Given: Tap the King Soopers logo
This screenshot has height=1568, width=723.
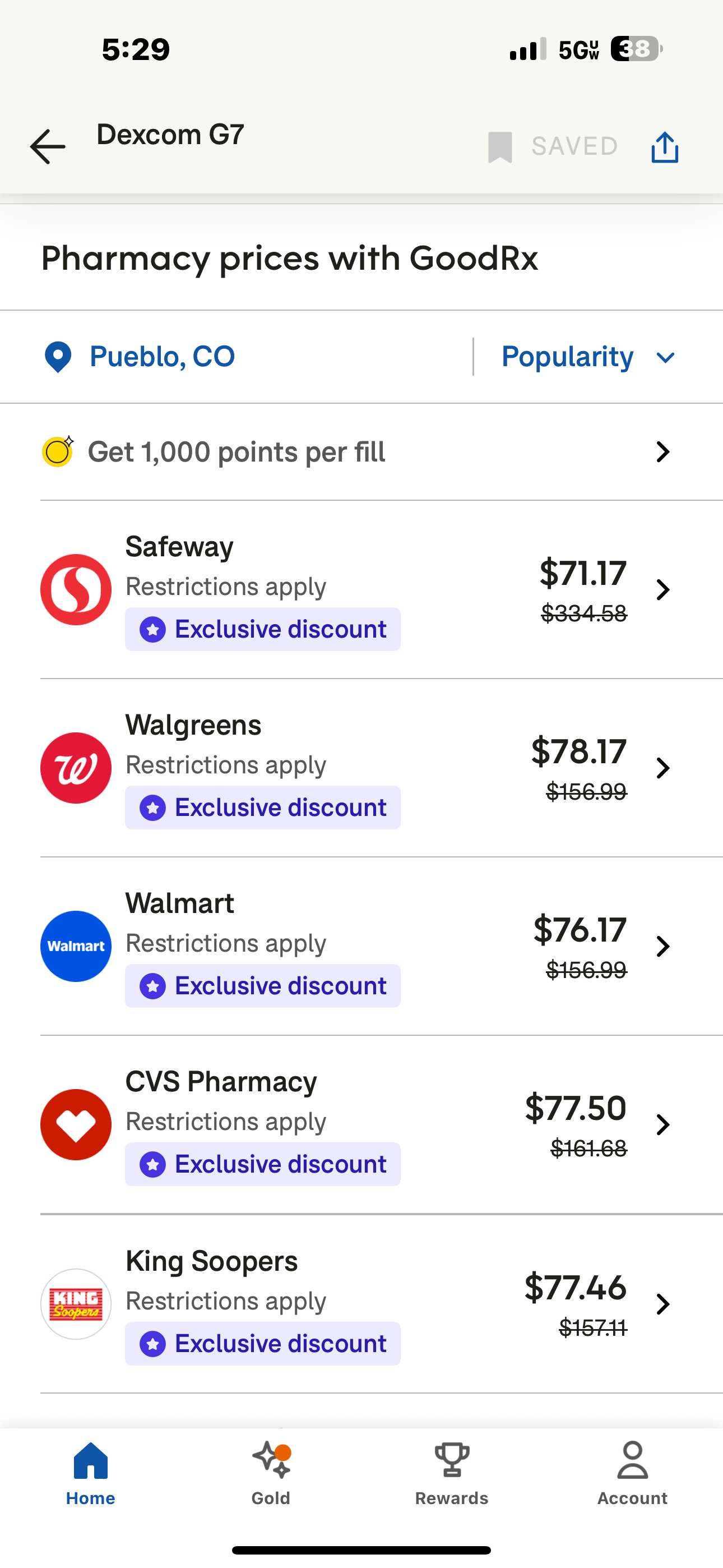Looking at the screenshot, I should pyautogui.click(x=76, y=1304).
